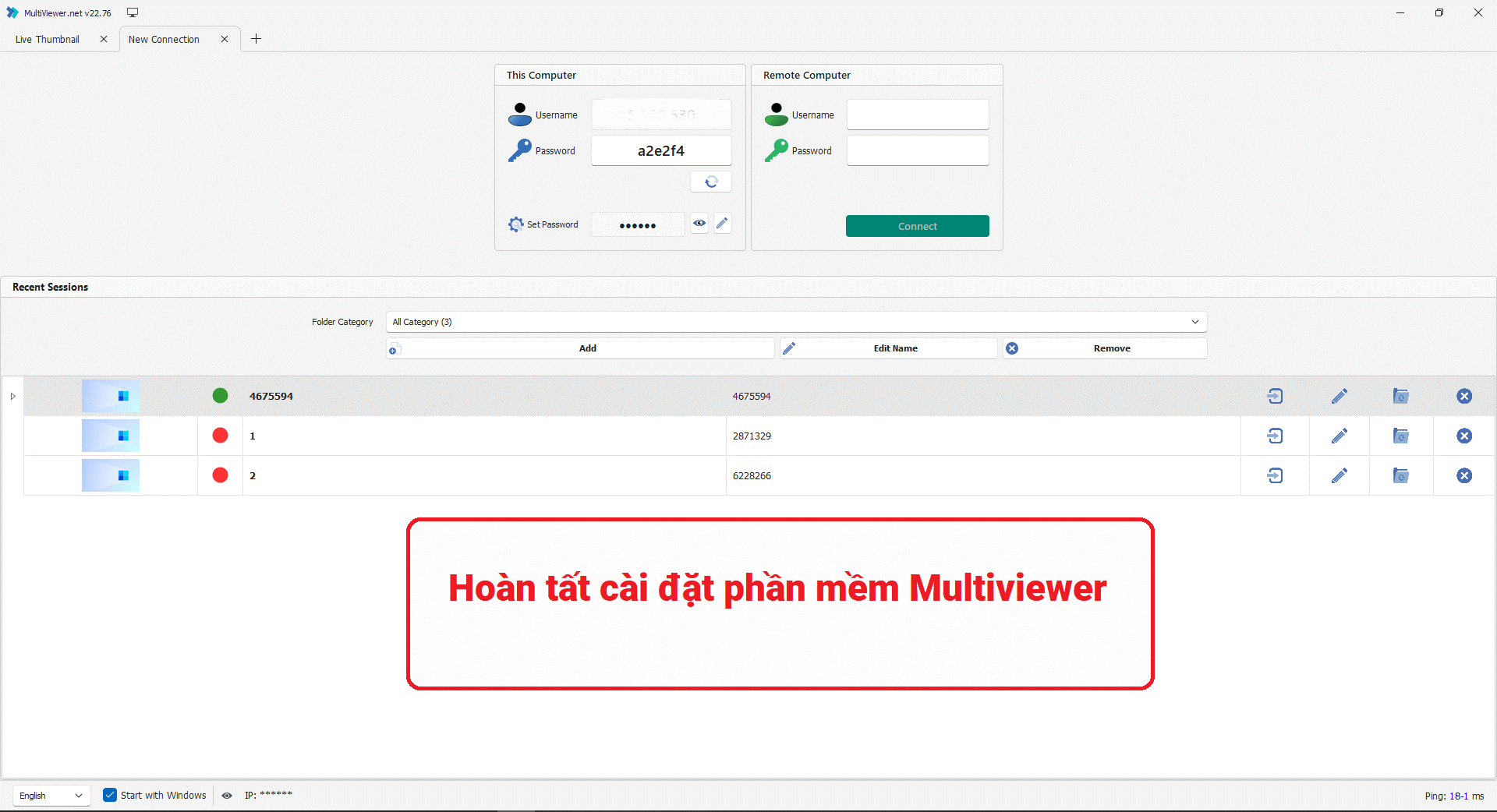Click connect icon for session 6228266

point(1275,475)
